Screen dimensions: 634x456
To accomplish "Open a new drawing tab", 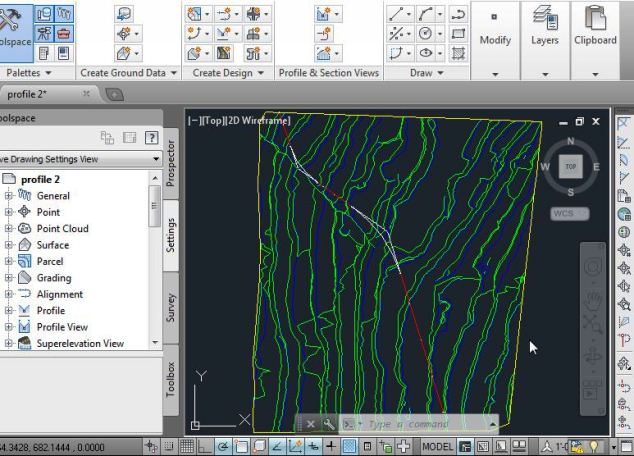I will (x=114, y=95).
